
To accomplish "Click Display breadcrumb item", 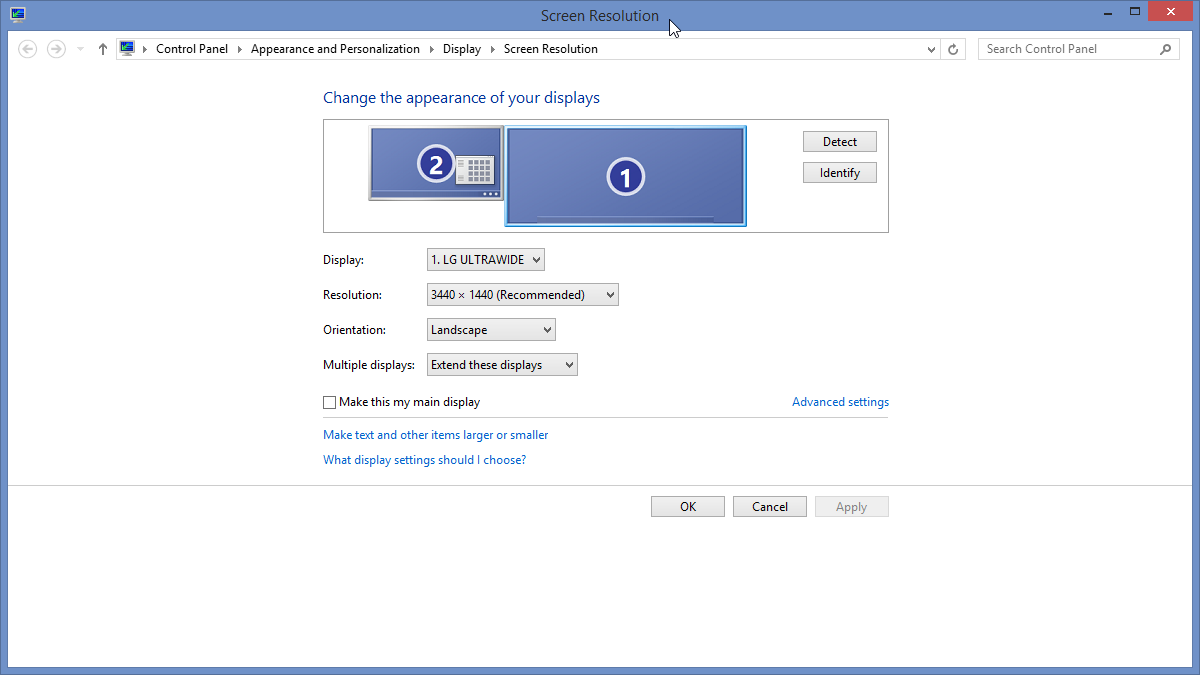I will [x=462, y=49].
